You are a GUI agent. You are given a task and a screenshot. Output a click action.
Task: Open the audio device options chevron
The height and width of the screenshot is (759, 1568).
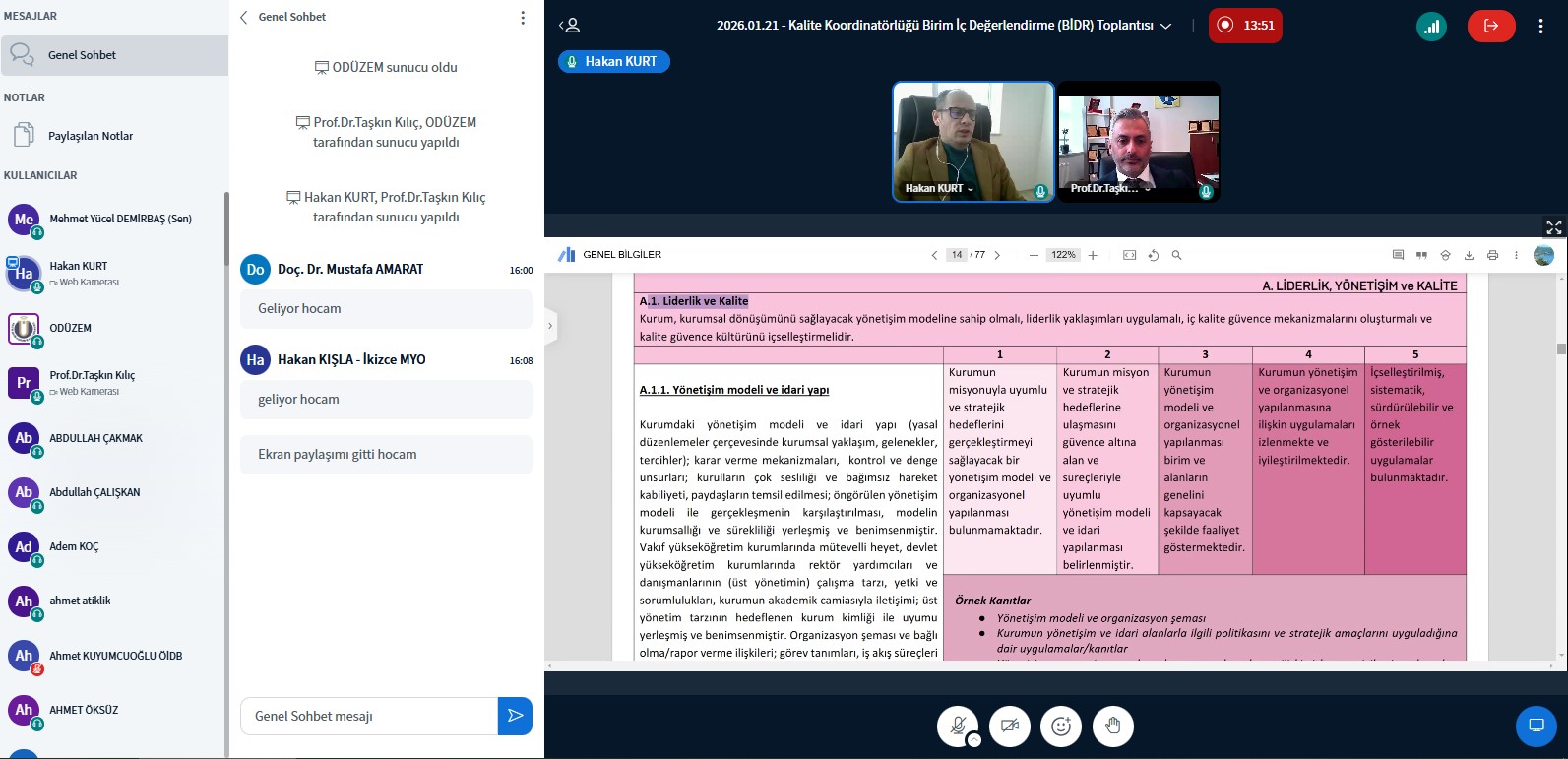[x=973, y=740]
